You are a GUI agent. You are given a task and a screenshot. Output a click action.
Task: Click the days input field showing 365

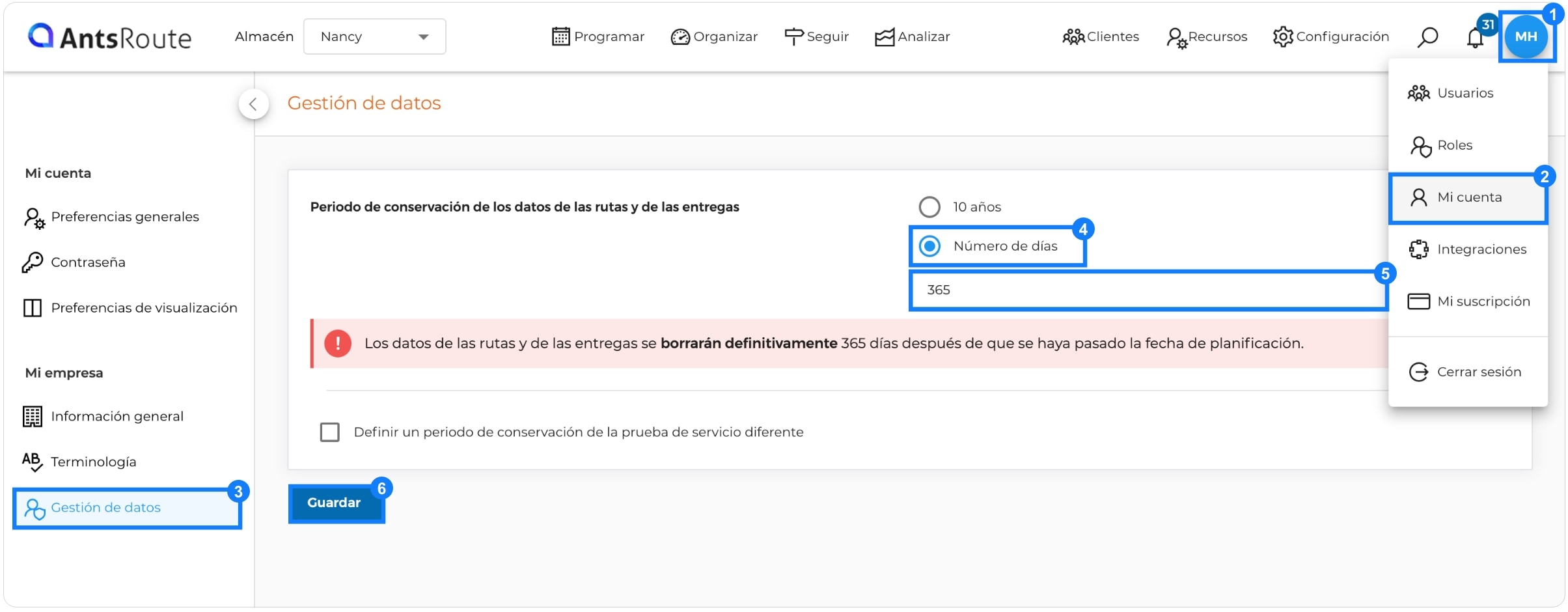1148,290
